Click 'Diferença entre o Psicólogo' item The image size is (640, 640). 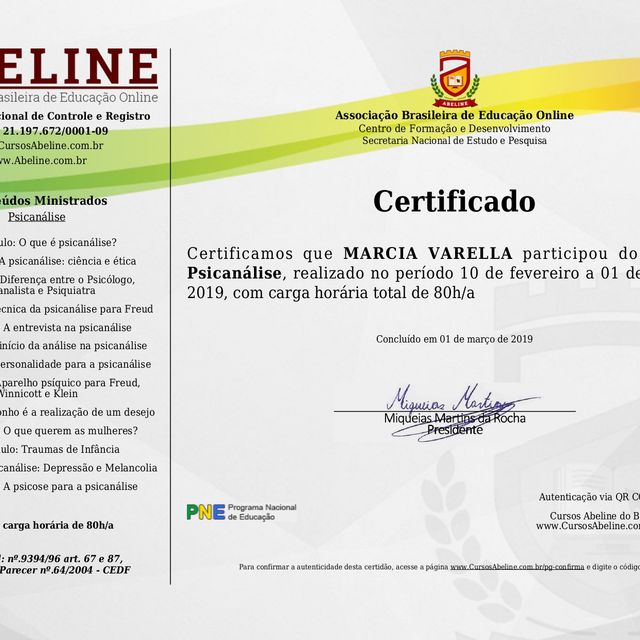pyautogui.click(x=67, y=280)
